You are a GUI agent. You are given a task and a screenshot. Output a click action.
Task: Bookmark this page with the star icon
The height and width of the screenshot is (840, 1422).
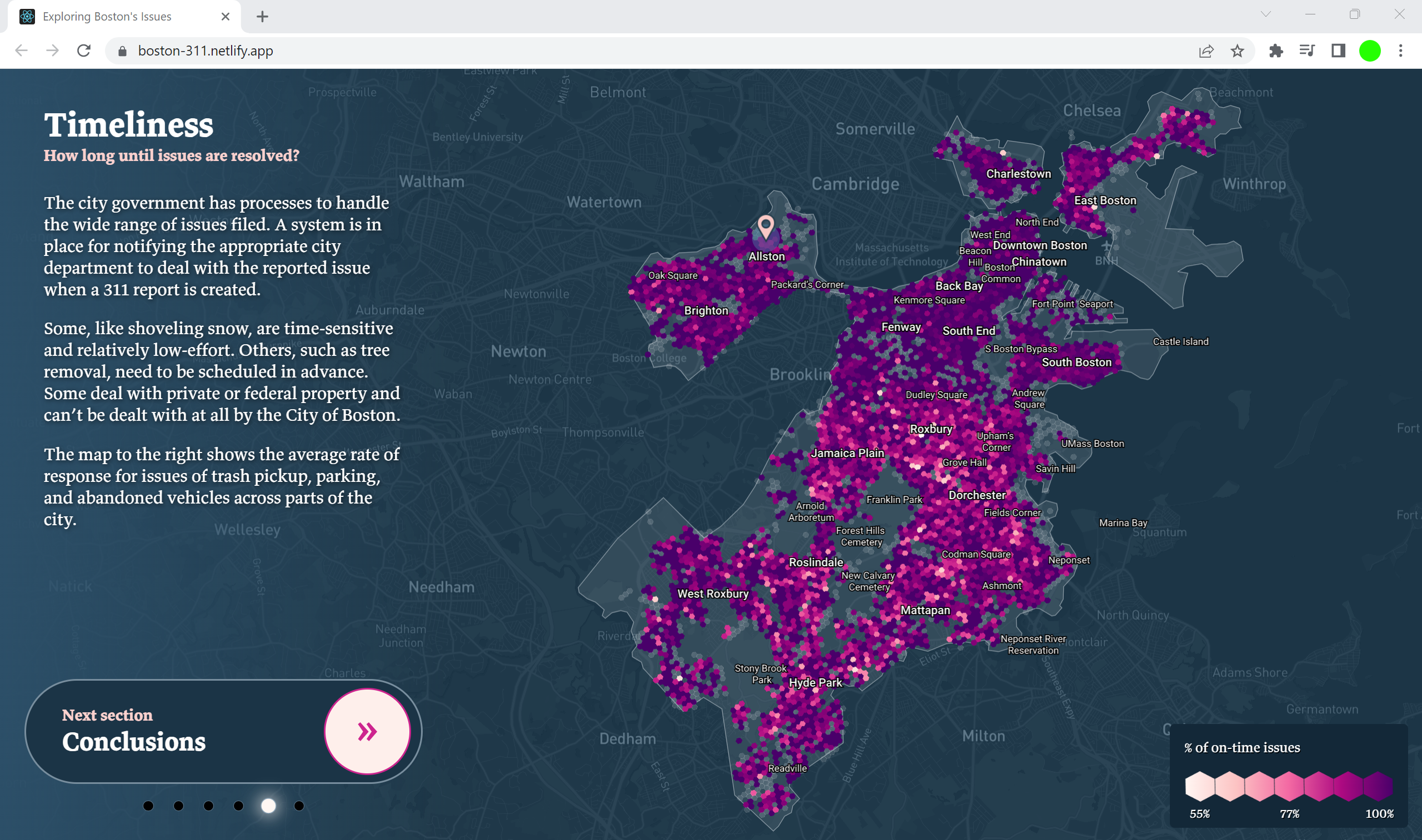[1238, 51]
